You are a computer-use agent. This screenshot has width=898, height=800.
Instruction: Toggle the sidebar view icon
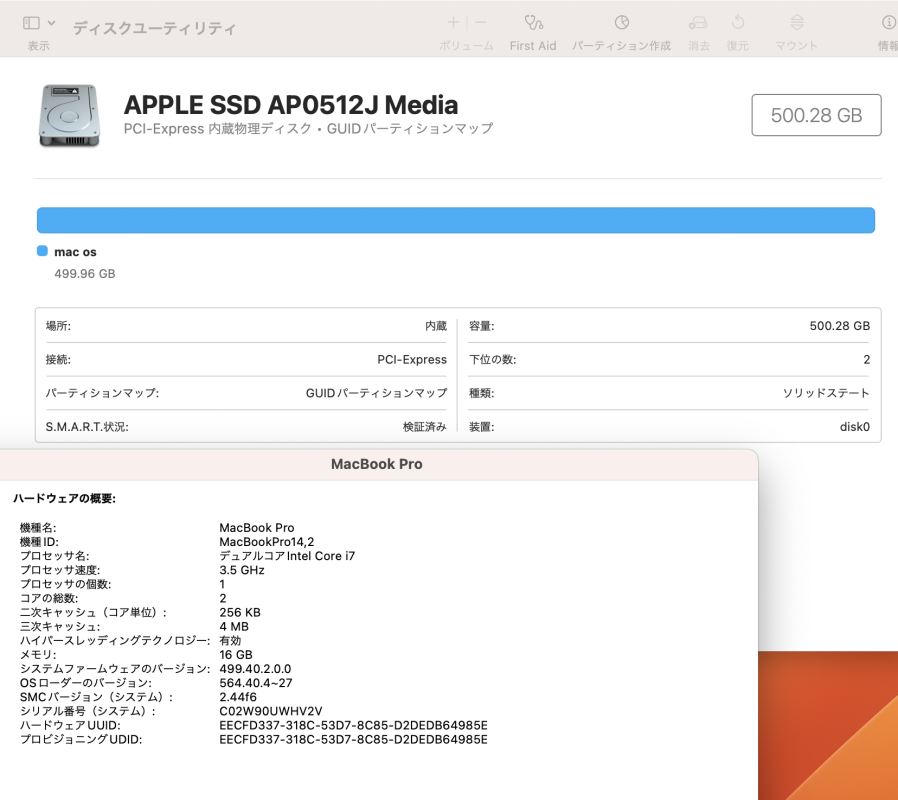[32, 22]
